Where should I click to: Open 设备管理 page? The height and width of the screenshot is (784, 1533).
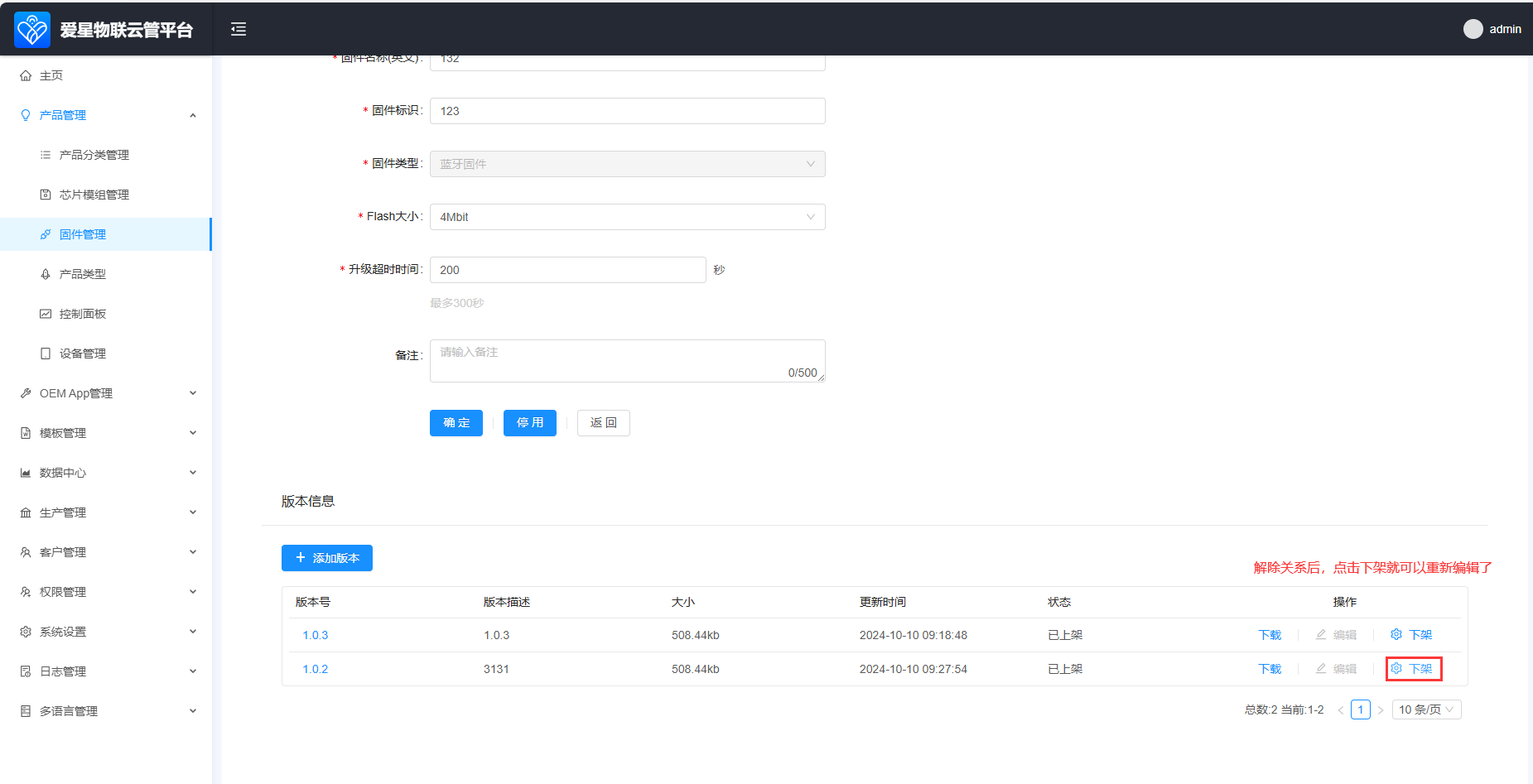pos(106,354)
